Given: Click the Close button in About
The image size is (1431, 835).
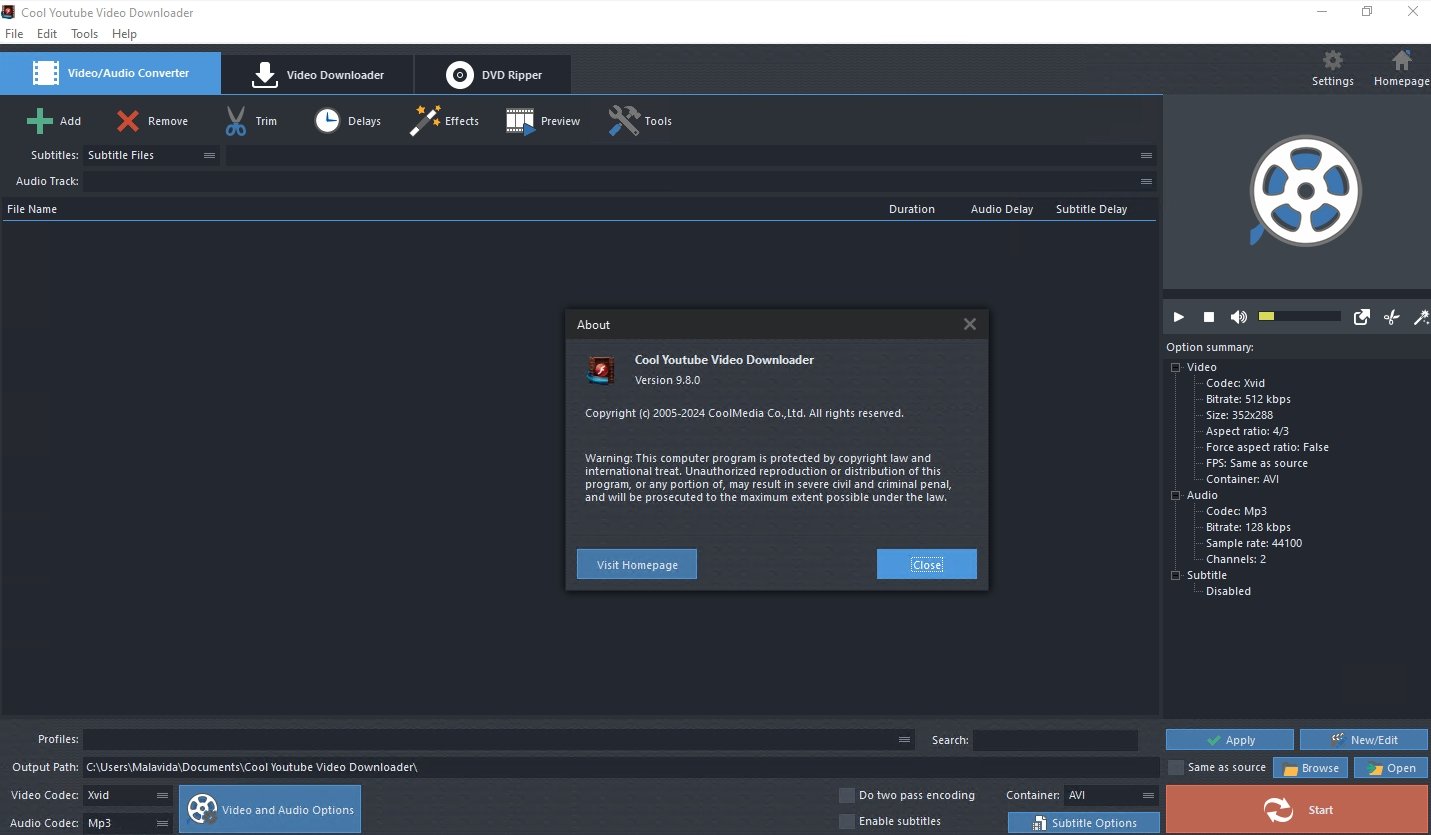Looking at the screenshot, I should click(927, 564).
